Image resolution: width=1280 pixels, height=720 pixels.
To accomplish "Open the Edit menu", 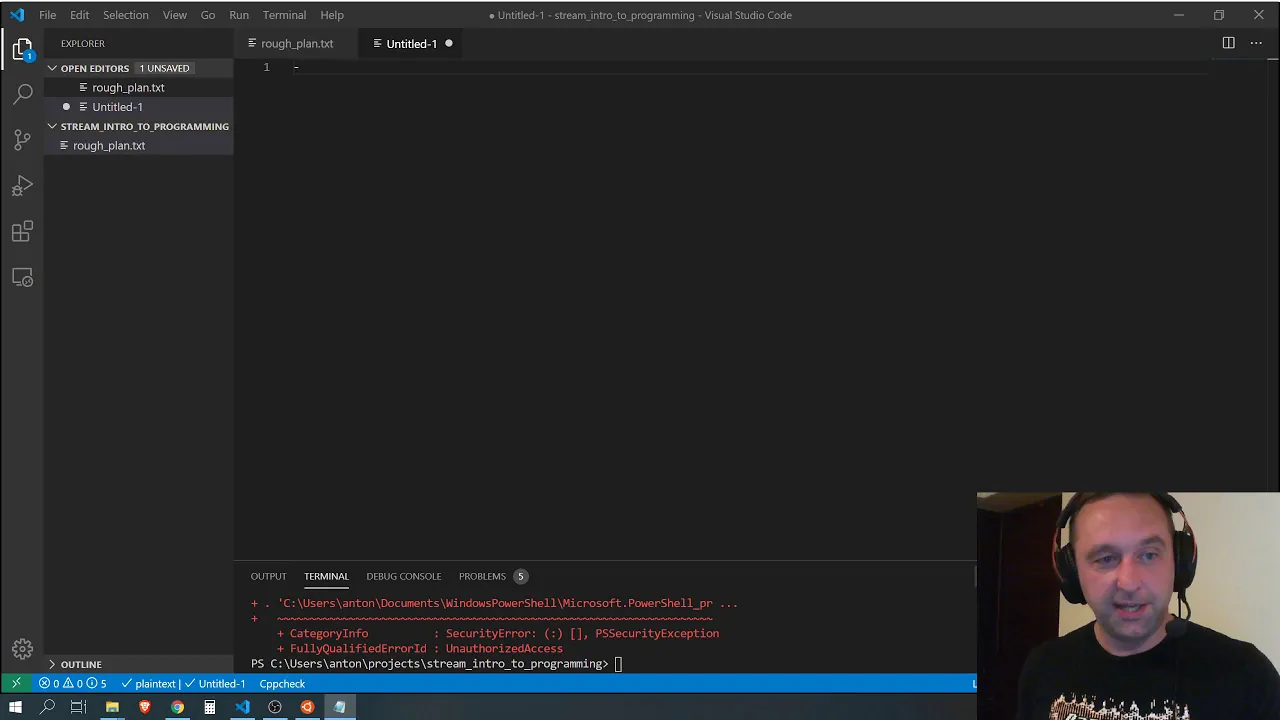I will (80, 15).
